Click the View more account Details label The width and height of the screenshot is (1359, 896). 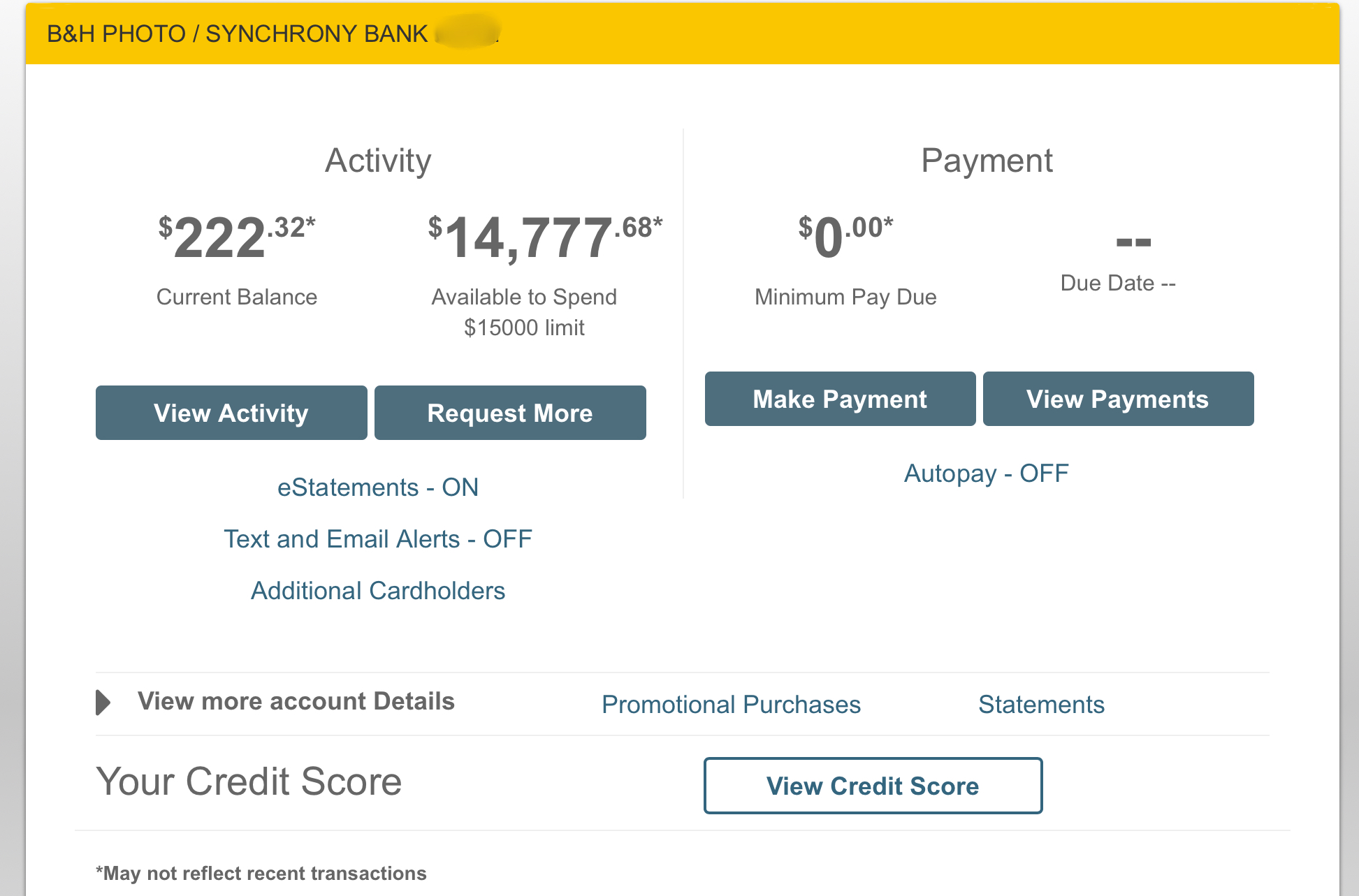pos(296,701)
